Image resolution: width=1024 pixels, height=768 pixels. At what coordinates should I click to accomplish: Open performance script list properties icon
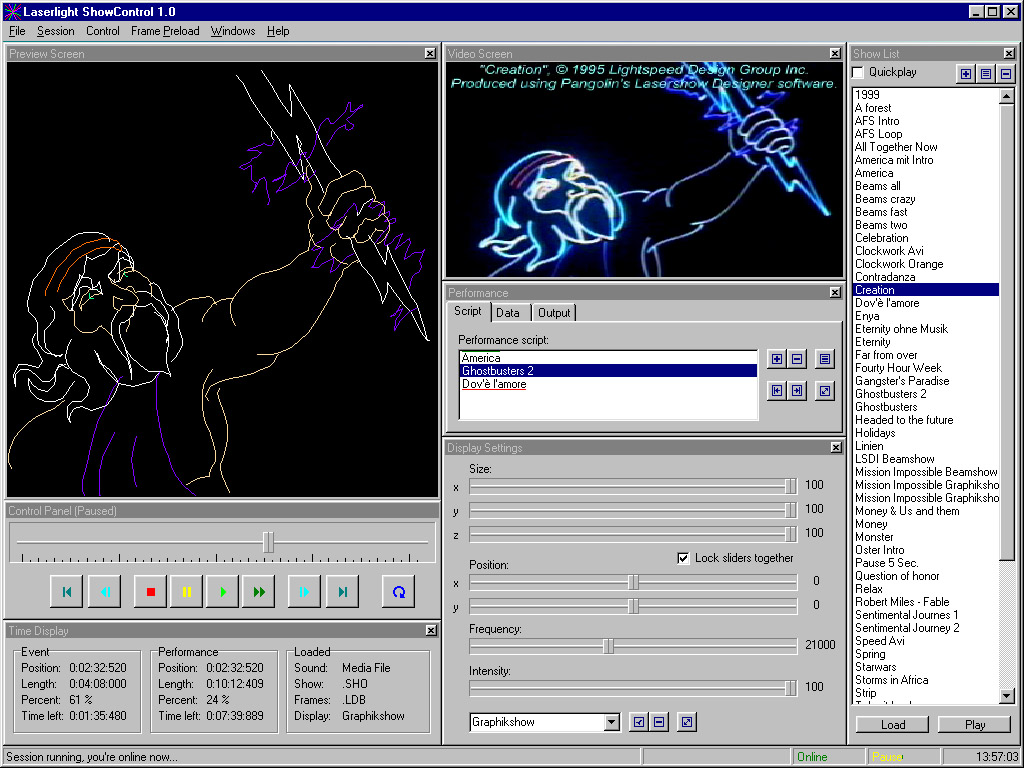(x=825, y=359)
